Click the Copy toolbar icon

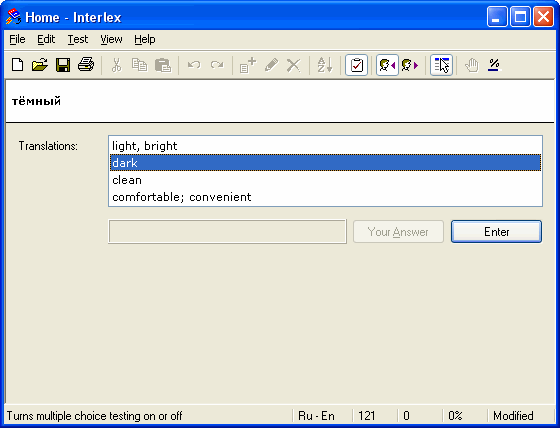pos(139,65)
